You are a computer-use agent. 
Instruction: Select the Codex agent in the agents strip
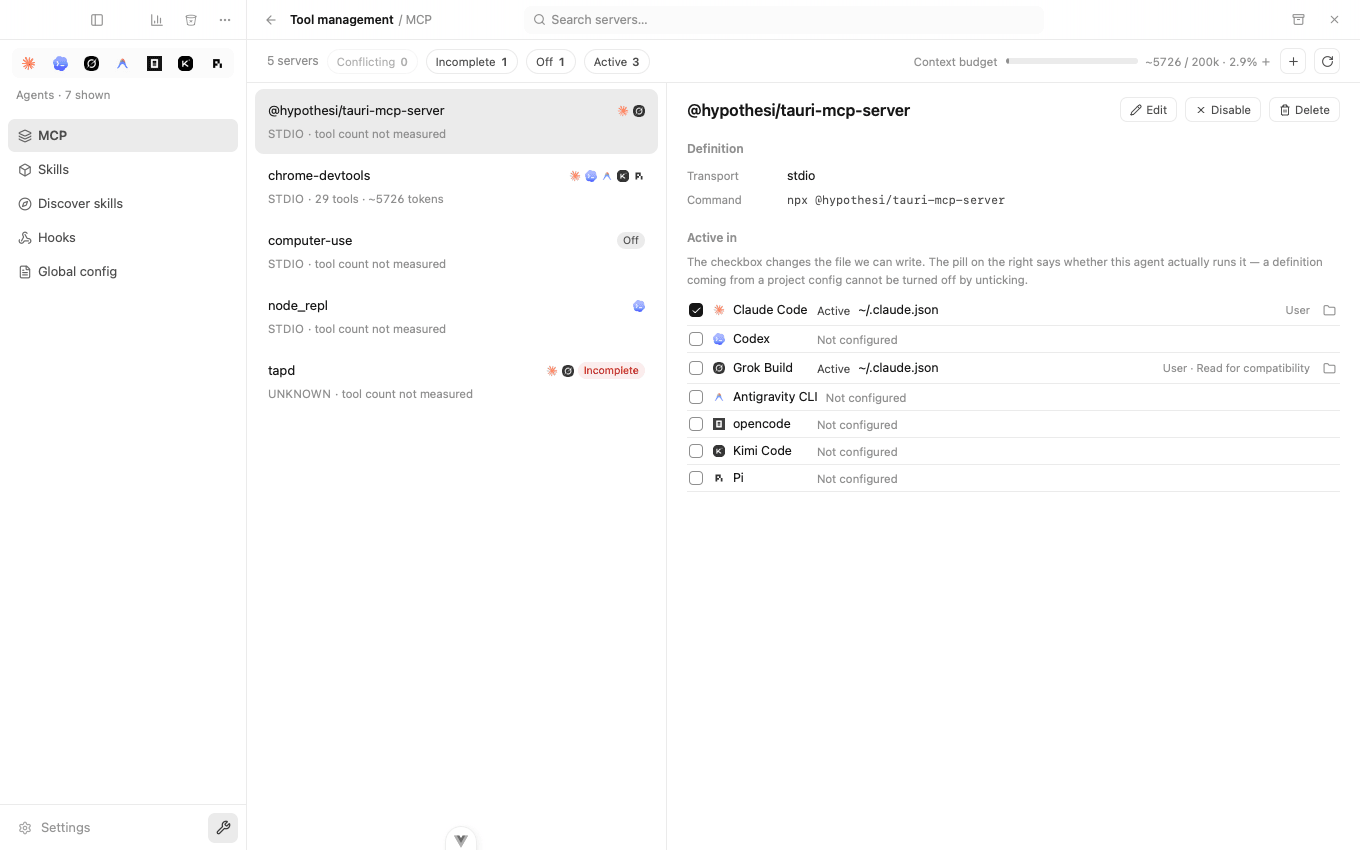tap(60, 63)
